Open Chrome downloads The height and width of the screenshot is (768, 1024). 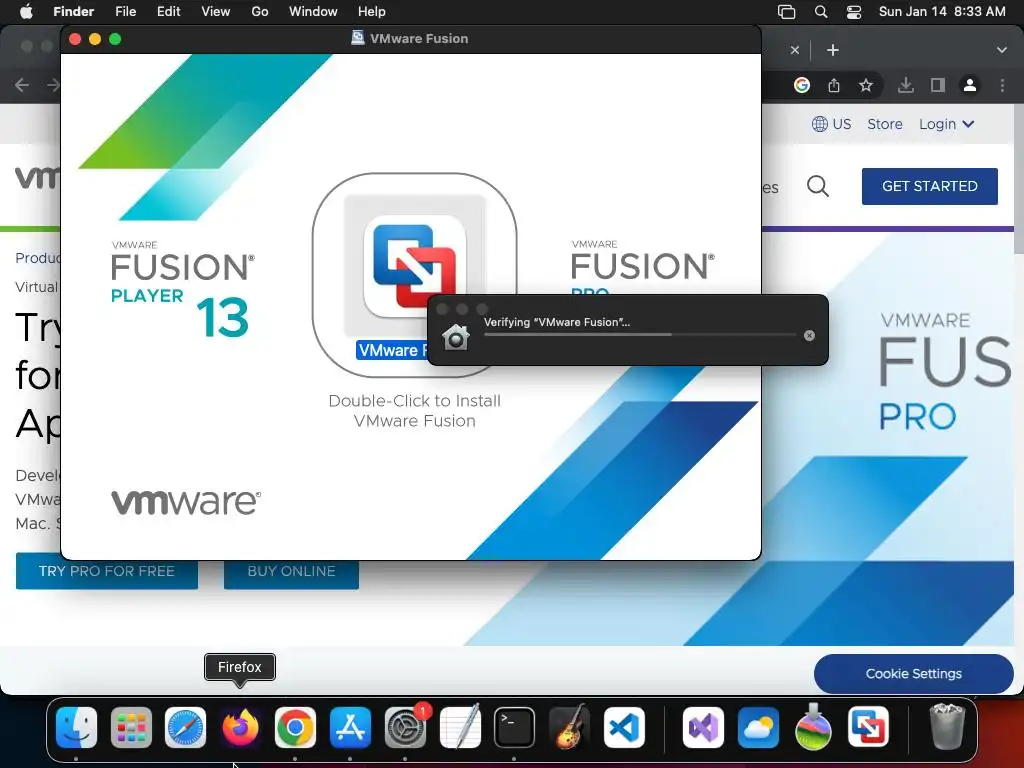(x=906, y=85)
